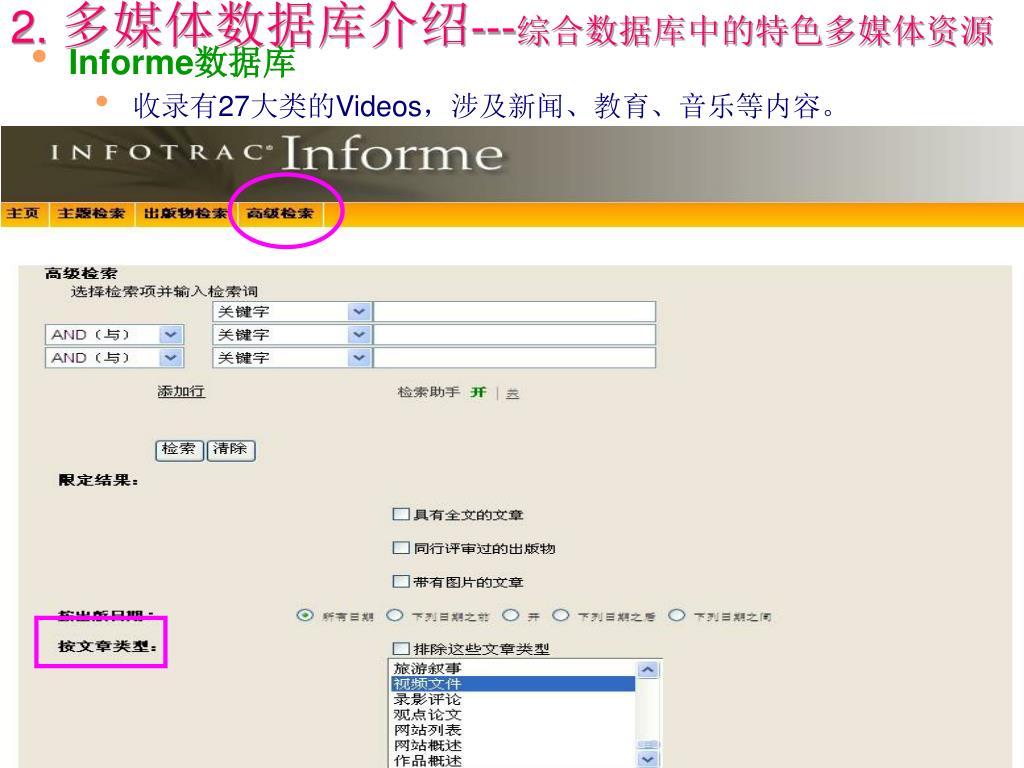Check 排除这些文章类型 checkbox
The image size is (1024, 768).
400,648
